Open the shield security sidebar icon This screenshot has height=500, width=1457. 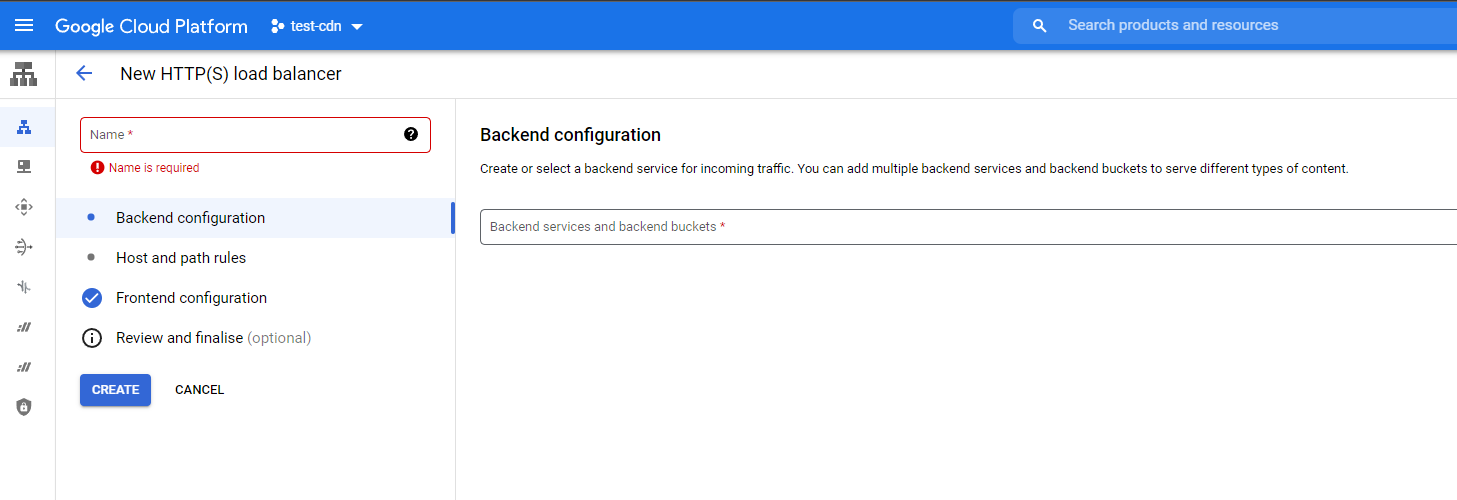[24, 407]
